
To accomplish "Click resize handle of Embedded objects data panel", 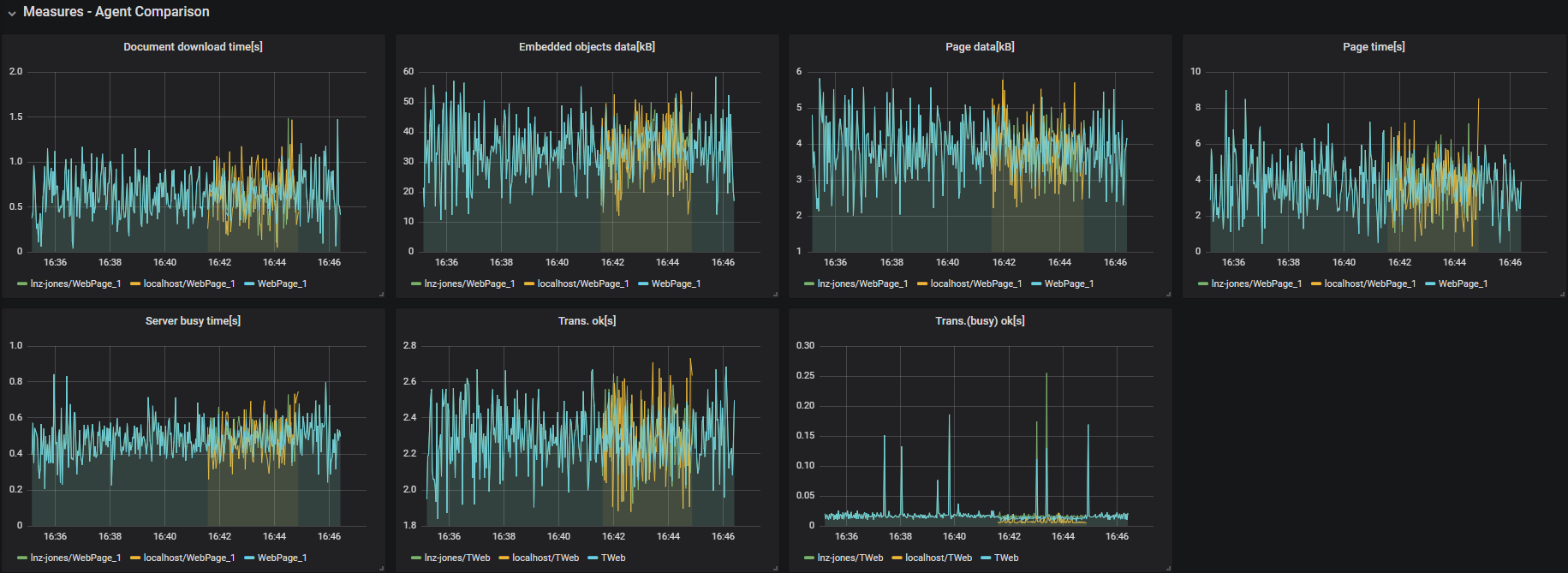I will 775,294.
